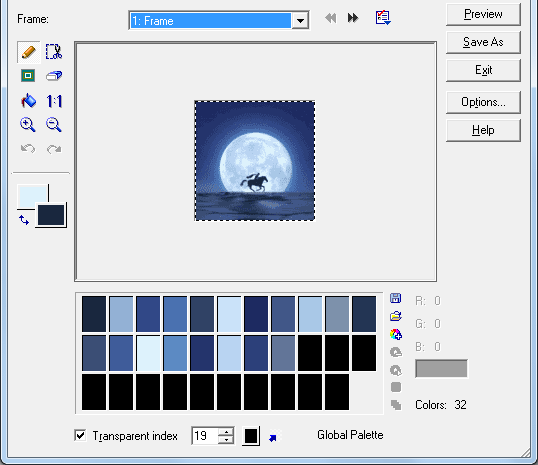538x465 pixels.
Task: Increase the transparent index value
Action: [226, 432]
